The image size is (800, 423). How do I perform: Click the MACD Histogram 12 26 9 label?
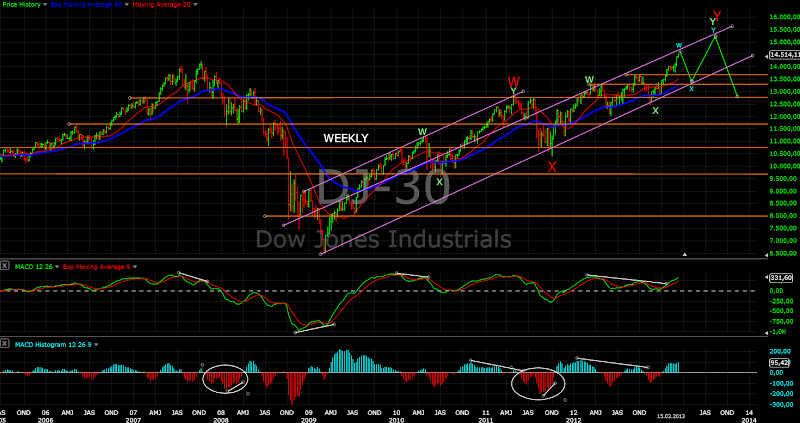52,344
